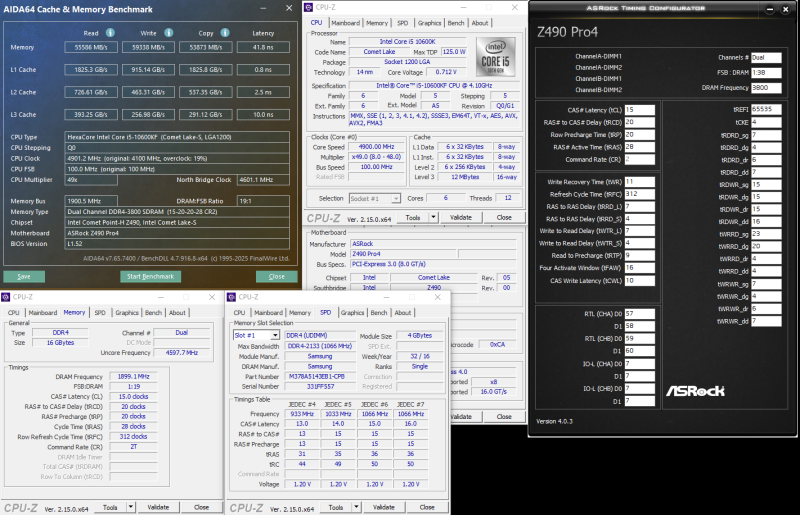
Task: Click the tRCD value field in Timing Configurator
Action: (x=639, y=122)
